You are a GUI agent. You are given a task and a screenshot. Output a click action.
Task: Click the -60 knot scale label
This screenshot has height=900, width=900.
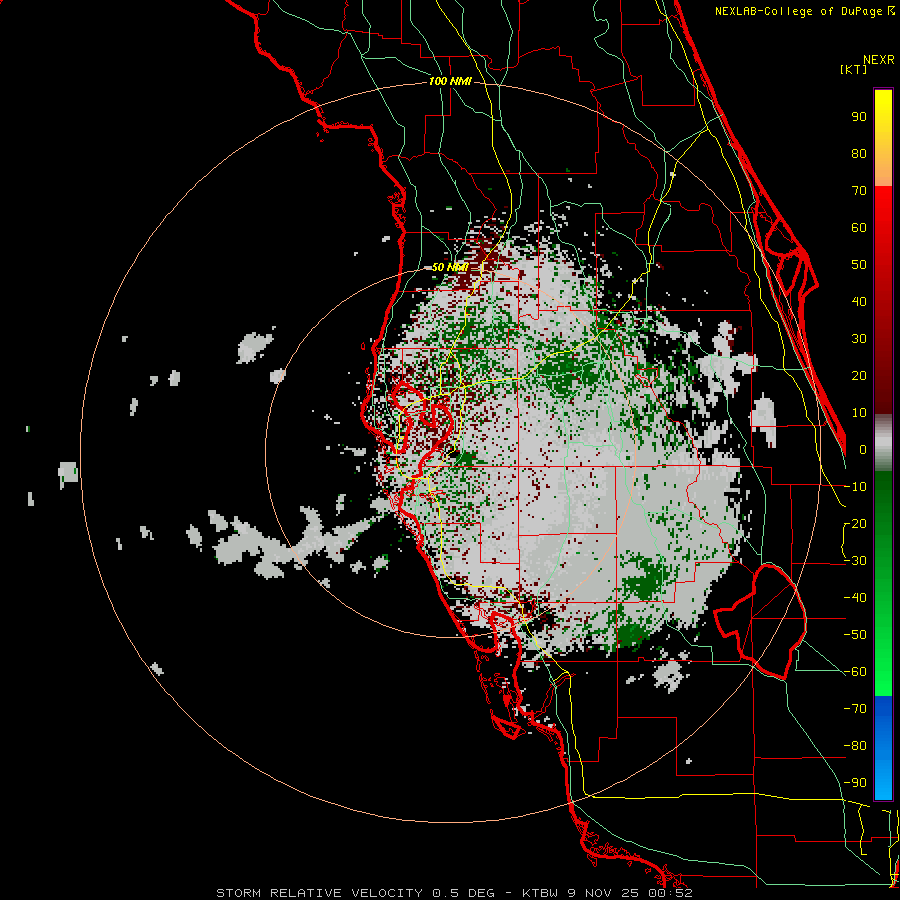pyautogui.click(x=855, y=672)
